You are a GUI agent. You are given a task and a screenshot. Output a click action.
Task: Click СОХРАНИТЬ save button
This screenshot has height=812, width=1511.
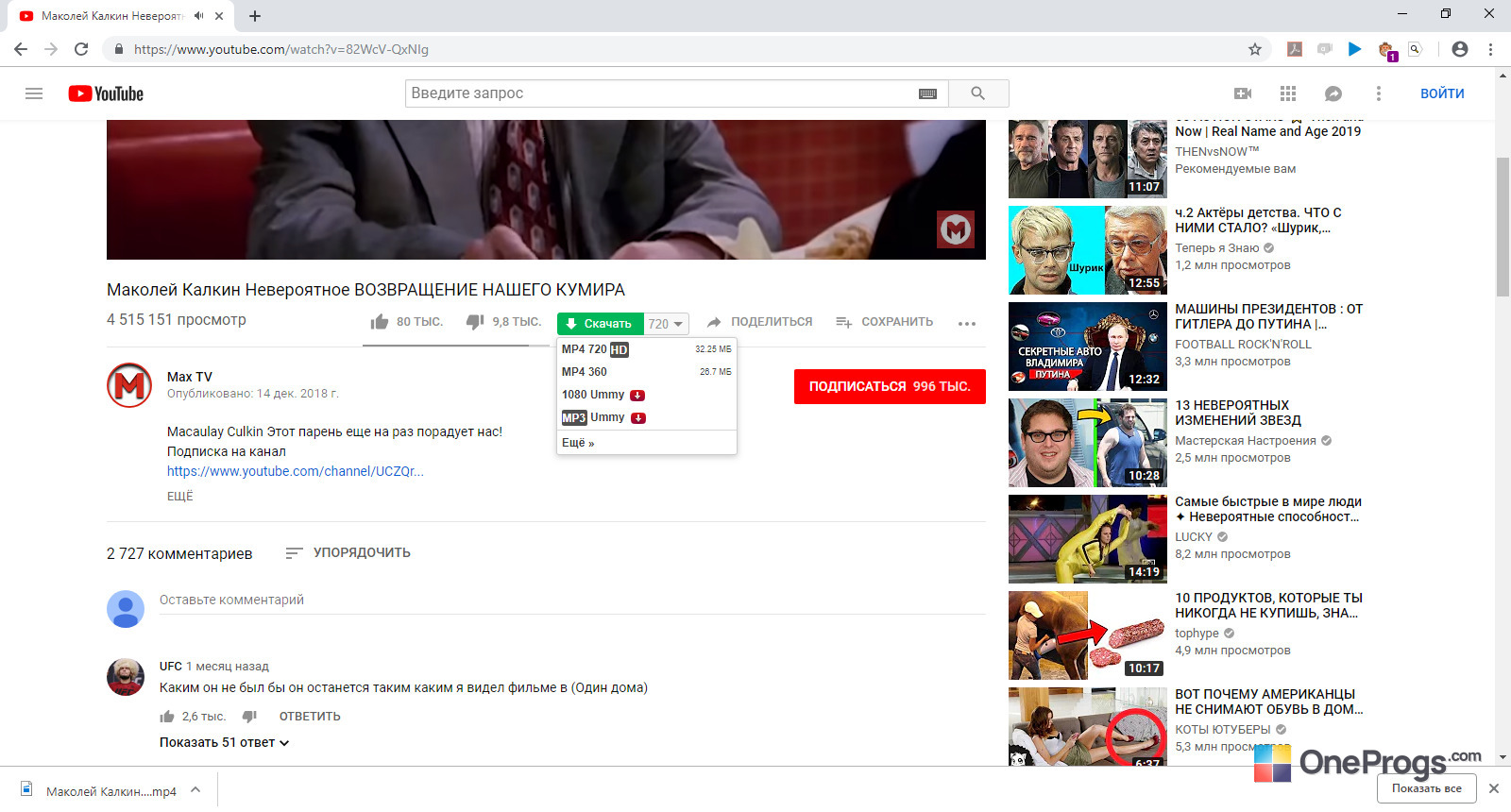tap(885, 322)
